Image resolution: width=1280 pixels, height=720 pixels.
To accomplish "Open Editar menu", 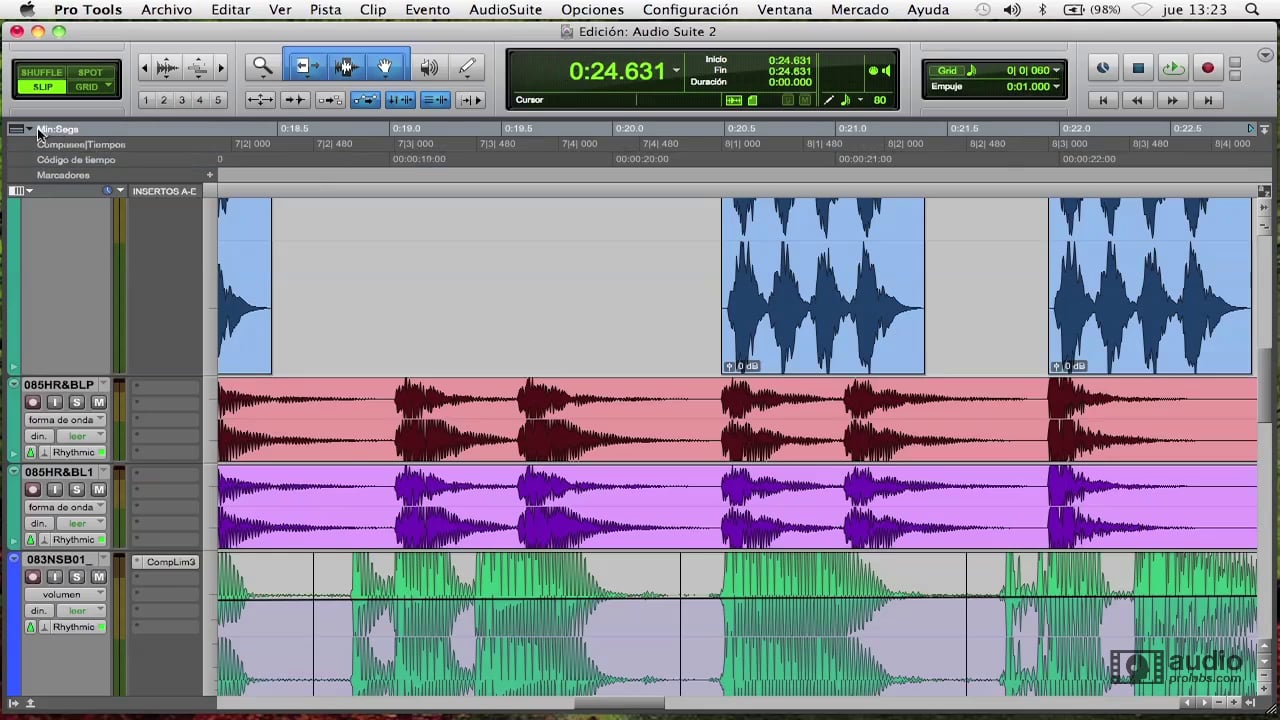I will point(230,9).
